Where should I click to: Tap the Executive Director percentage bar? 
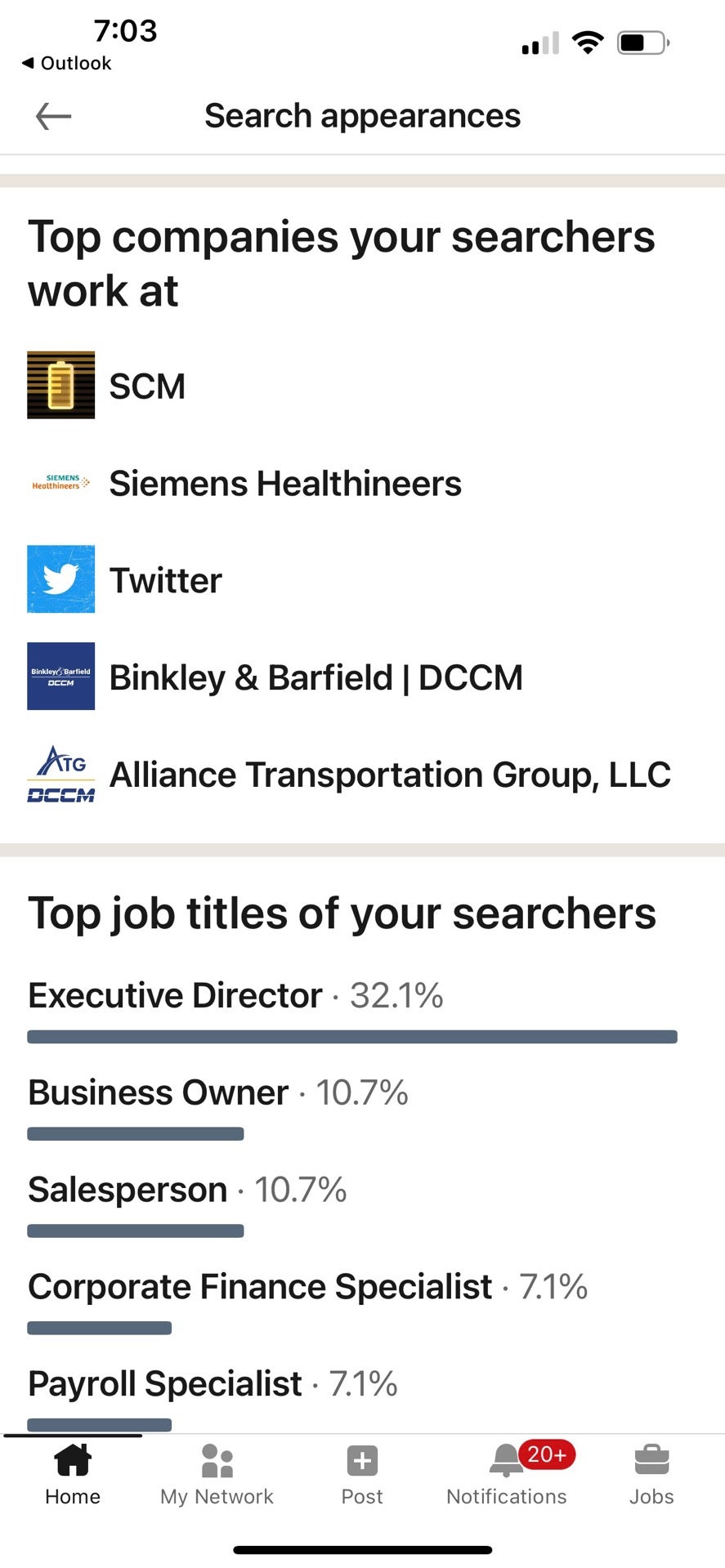click(352, 1037)
